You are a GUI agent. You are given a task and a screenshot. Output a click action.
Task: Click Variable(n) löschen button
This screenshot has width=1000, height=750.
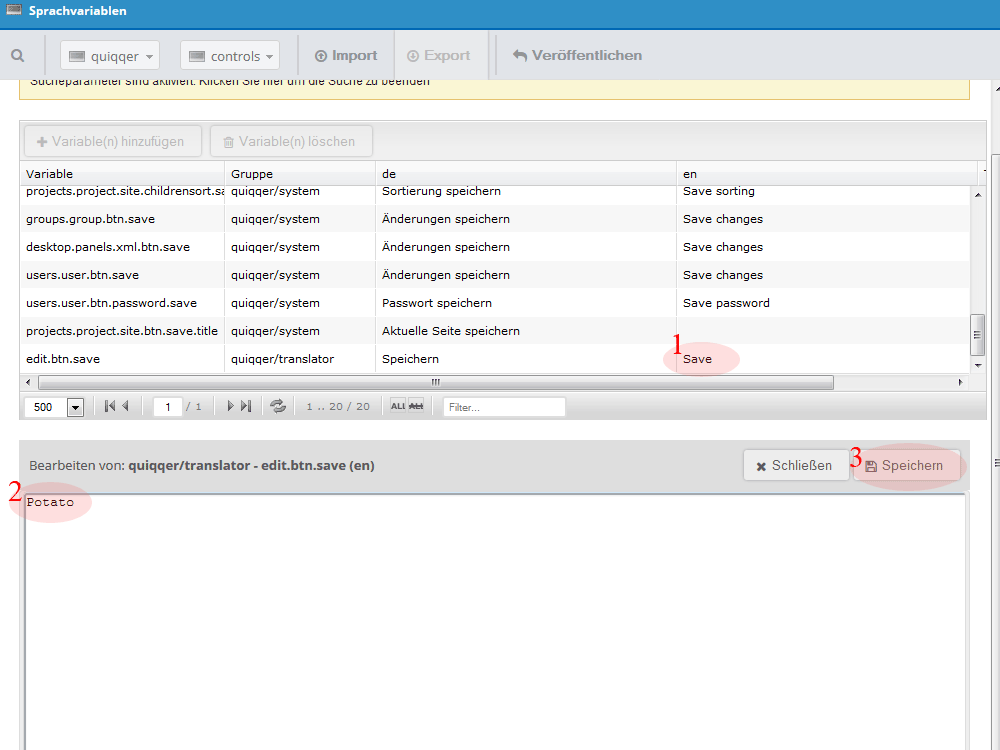click(291, 141)
